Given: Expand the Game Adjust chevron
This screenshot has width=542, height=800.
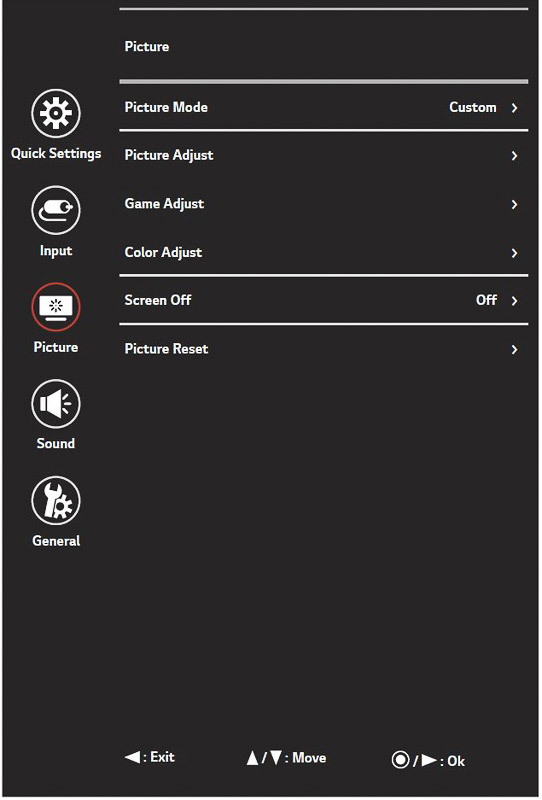Looking at the screenshot, I should click(x=514, y=205).
